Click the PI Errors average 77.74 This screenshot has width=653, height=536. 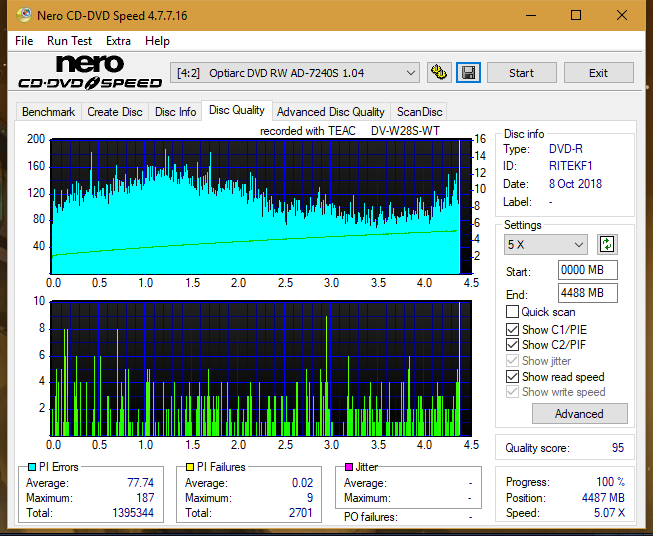(140, 483)
